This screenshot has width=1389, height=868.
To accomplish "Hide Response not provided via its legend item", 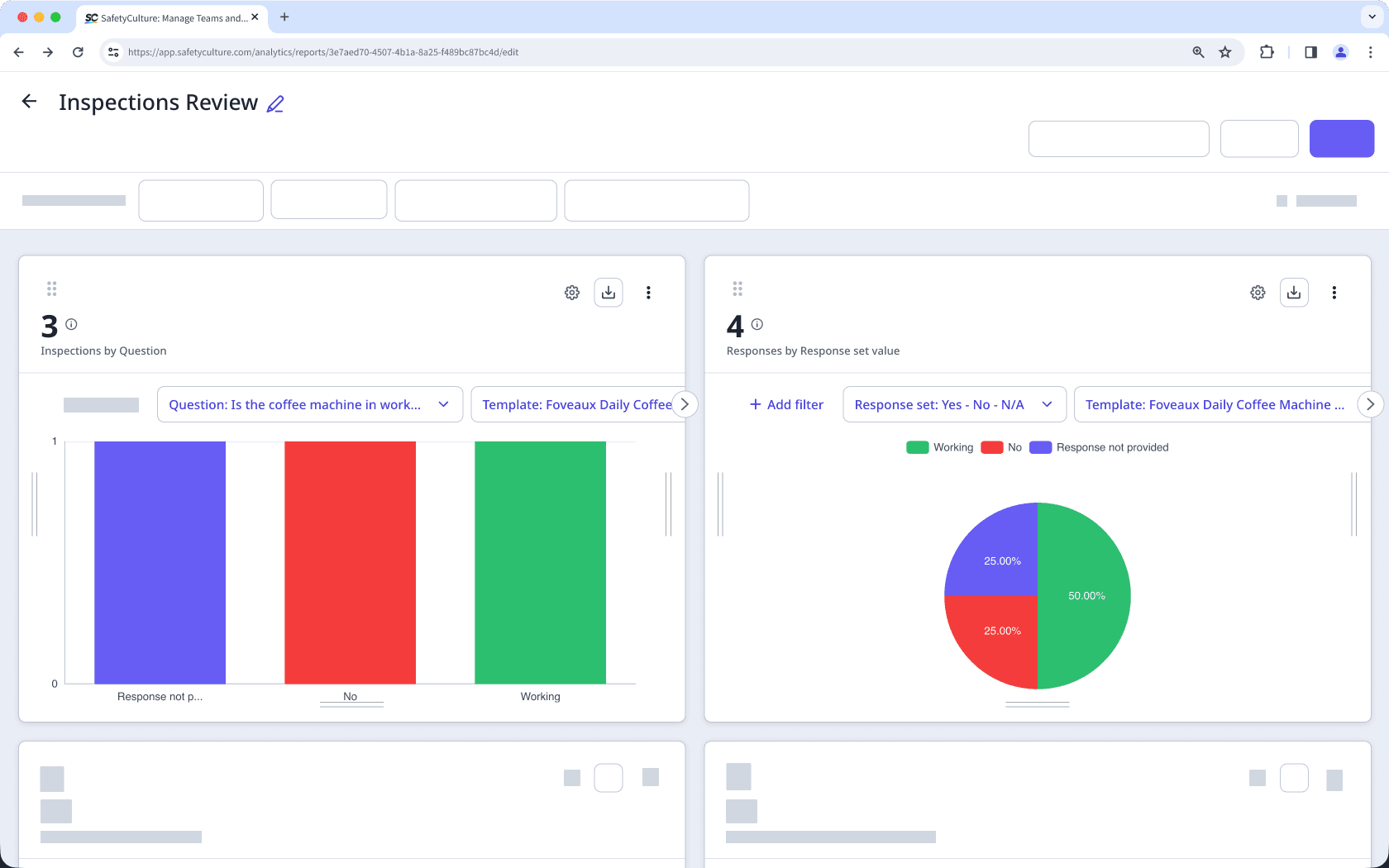I will (1100, 447).
